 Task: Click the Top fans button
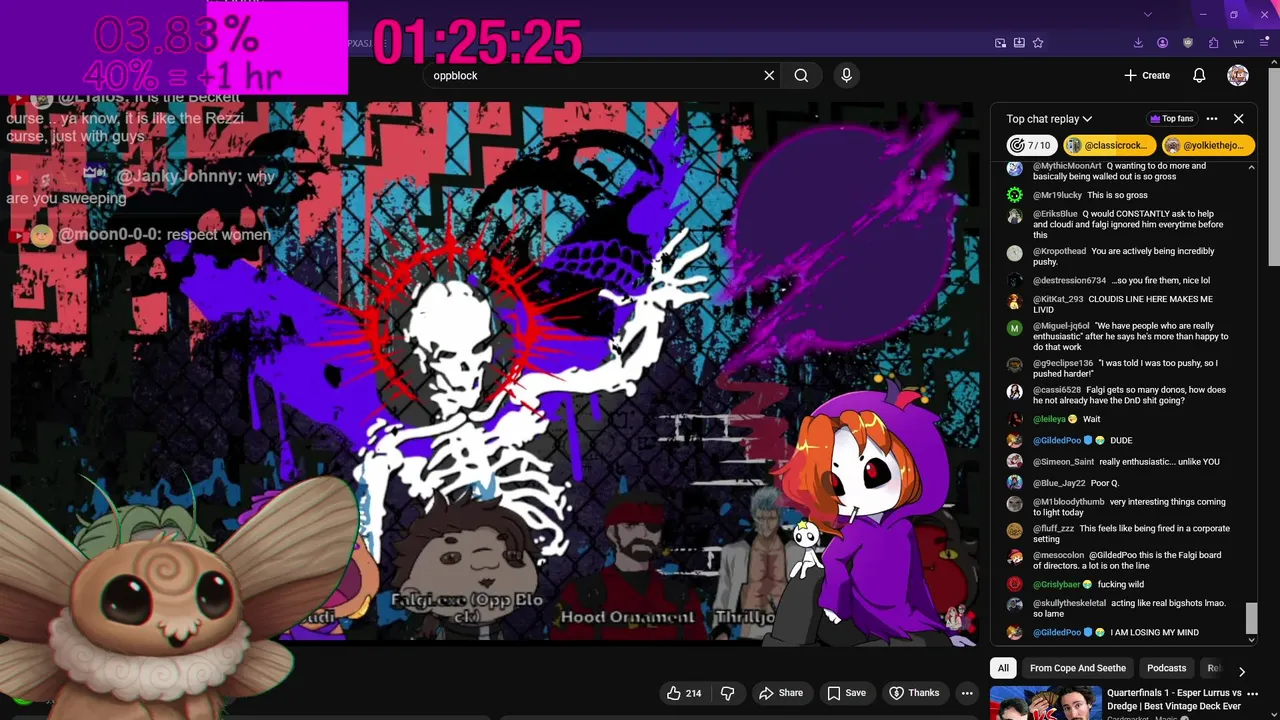pyautogui.click(x=1172, y=119)
